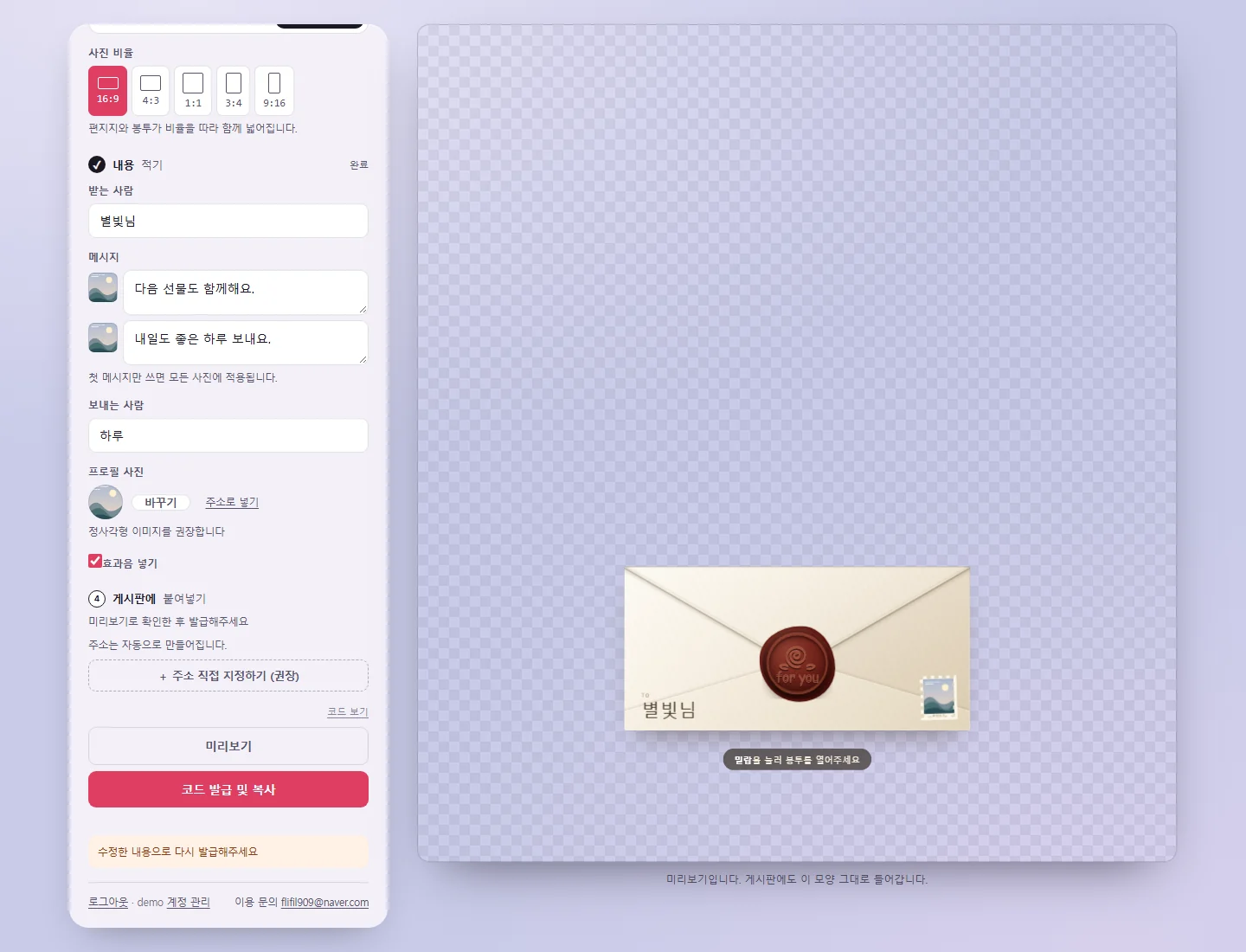Click the flifil909@naver.com email link
Image resolution: width=1246 pixels, height=952 pixels.
324,902
